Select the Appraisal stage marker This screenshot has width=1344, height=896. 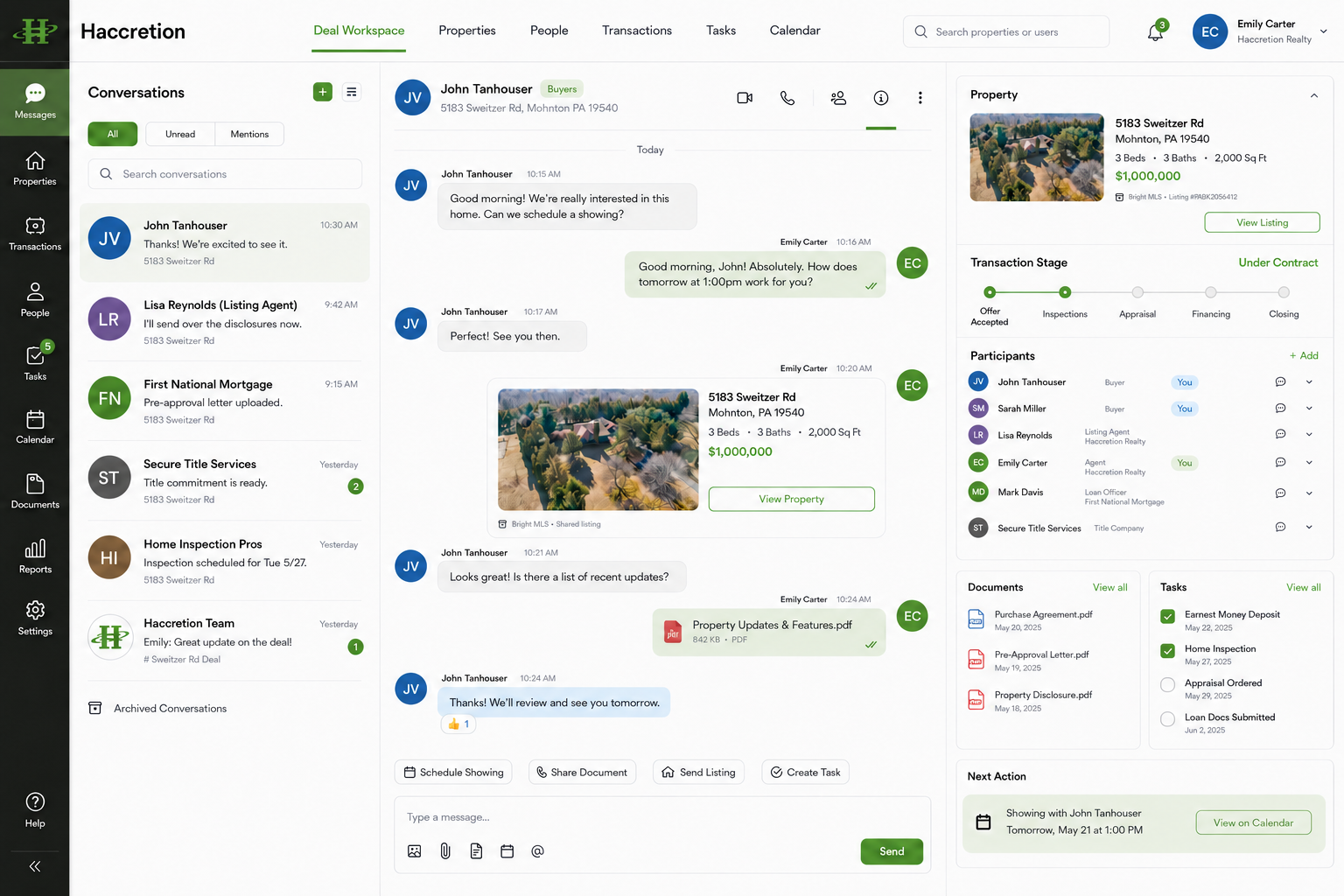(x=1137, y=293)
